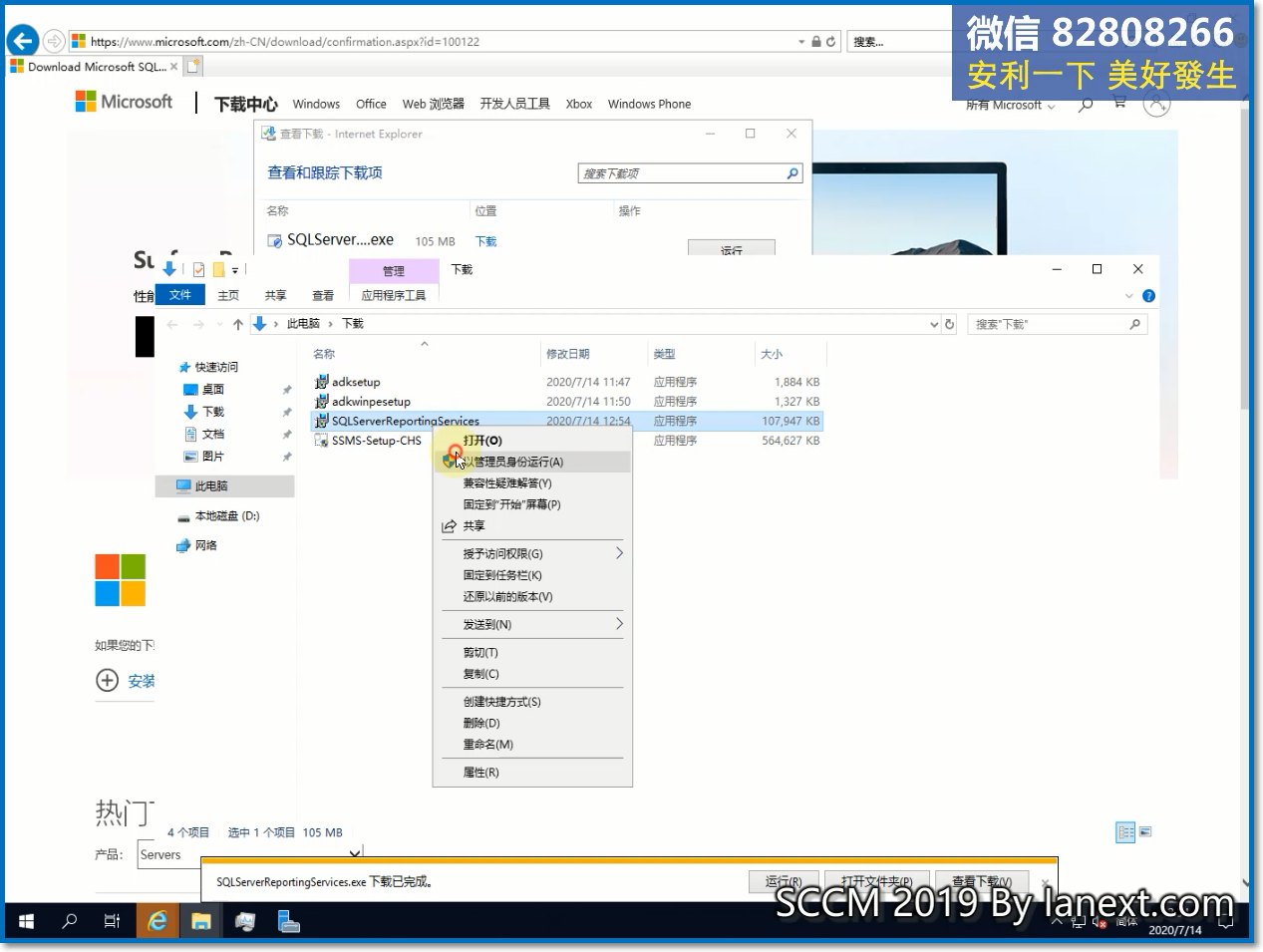Viewport: 1263px width, 952px height.
Task: Click the plus circle icon beside 安装
Action: tap(107, 681)
